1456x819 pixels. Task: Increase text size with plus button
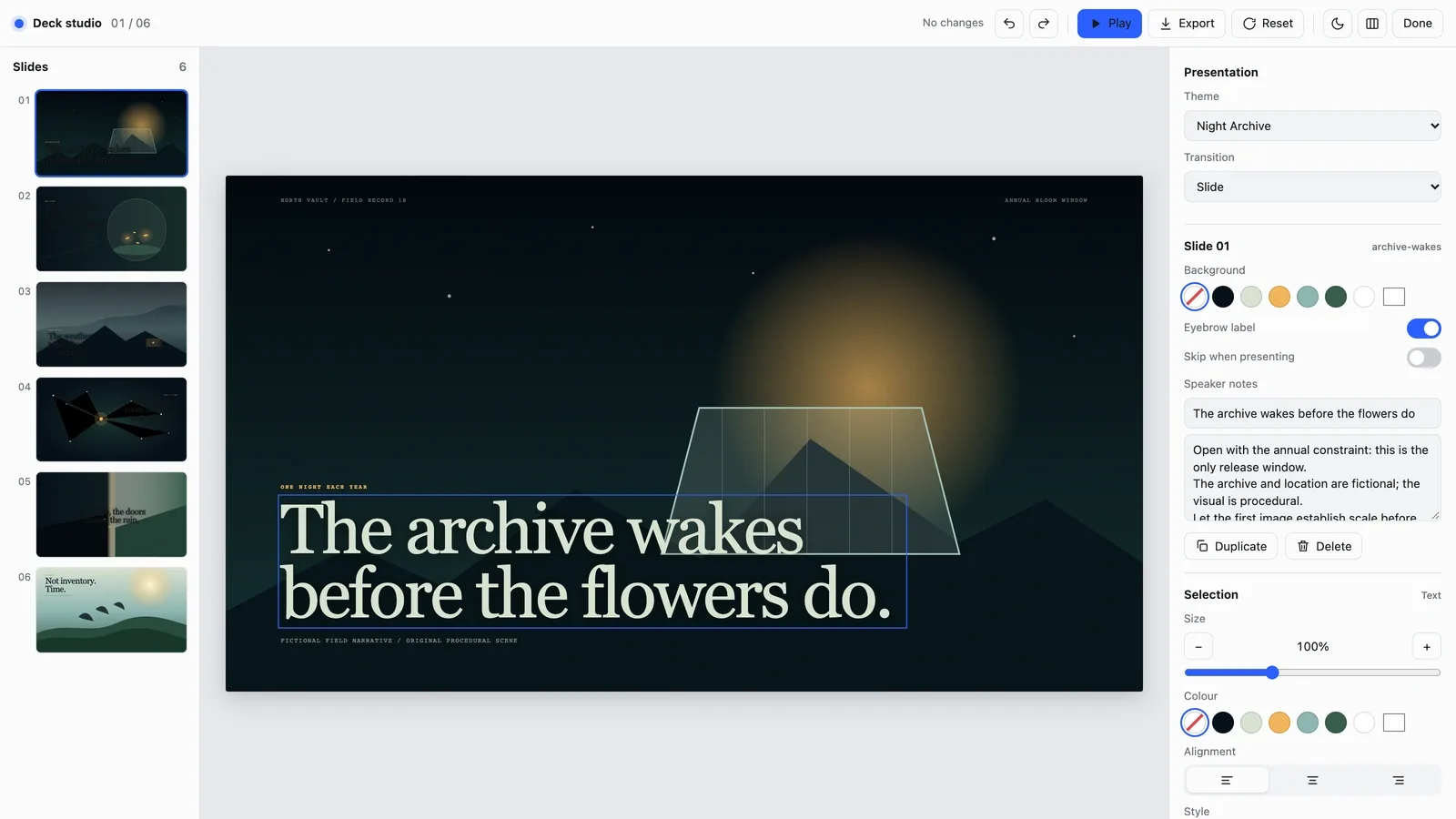point(1427,647)
